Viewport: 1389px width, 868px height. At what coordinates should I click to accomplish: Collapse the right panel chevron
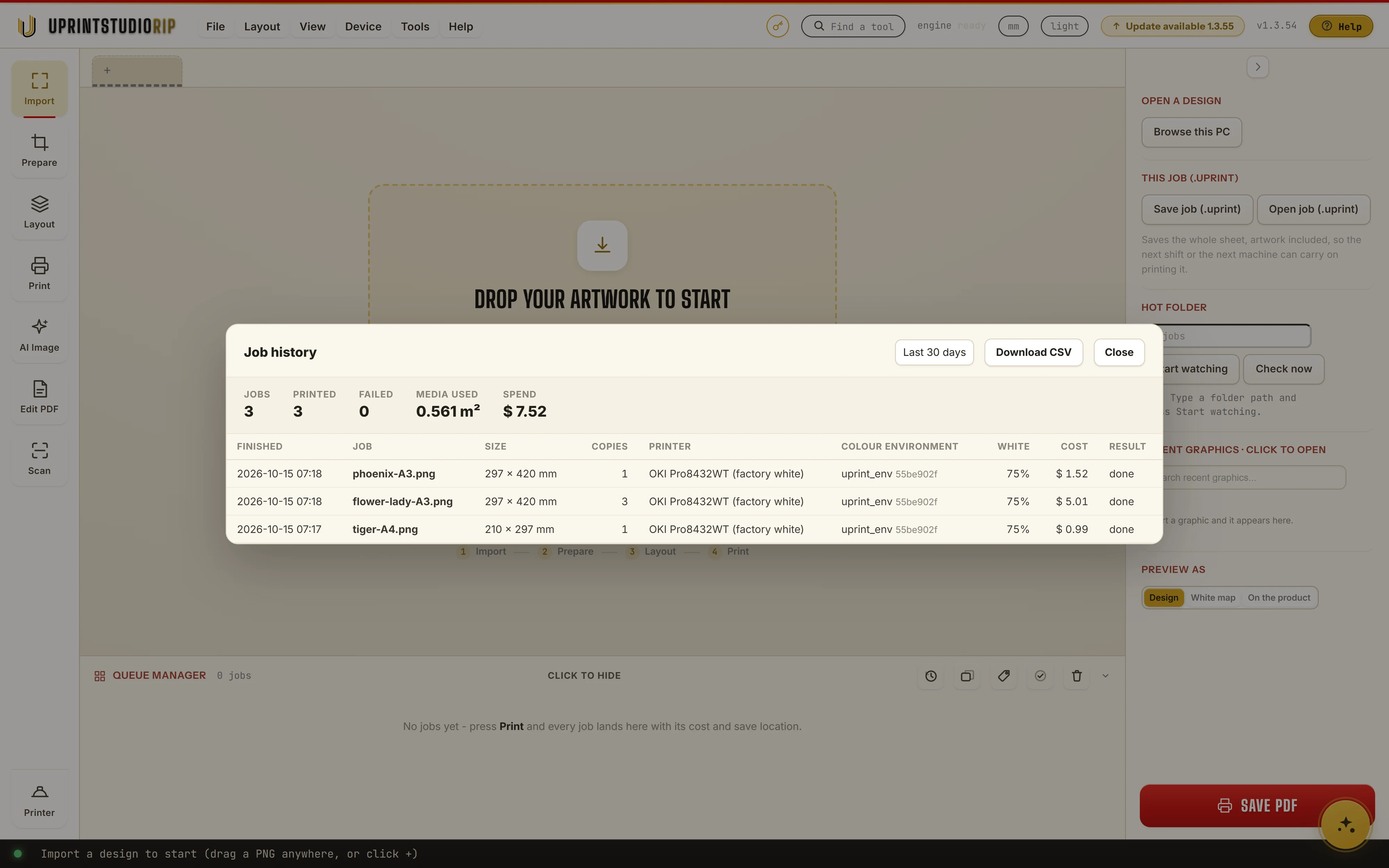coord(1257,67)
